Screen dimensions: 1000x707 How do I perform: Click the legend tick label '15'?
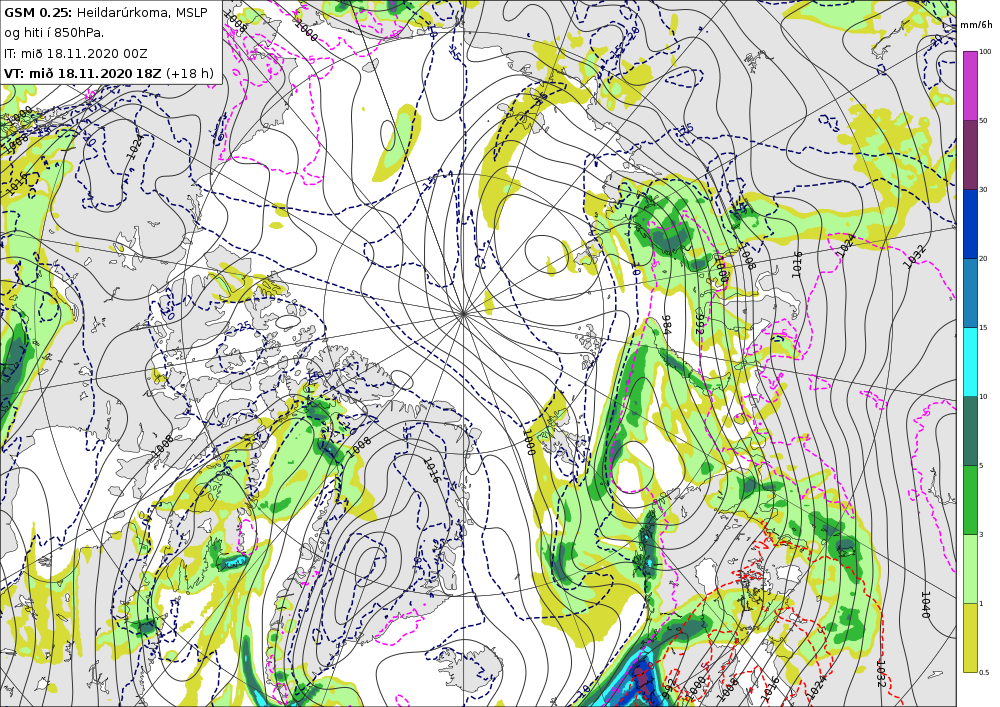coord(983,327)
